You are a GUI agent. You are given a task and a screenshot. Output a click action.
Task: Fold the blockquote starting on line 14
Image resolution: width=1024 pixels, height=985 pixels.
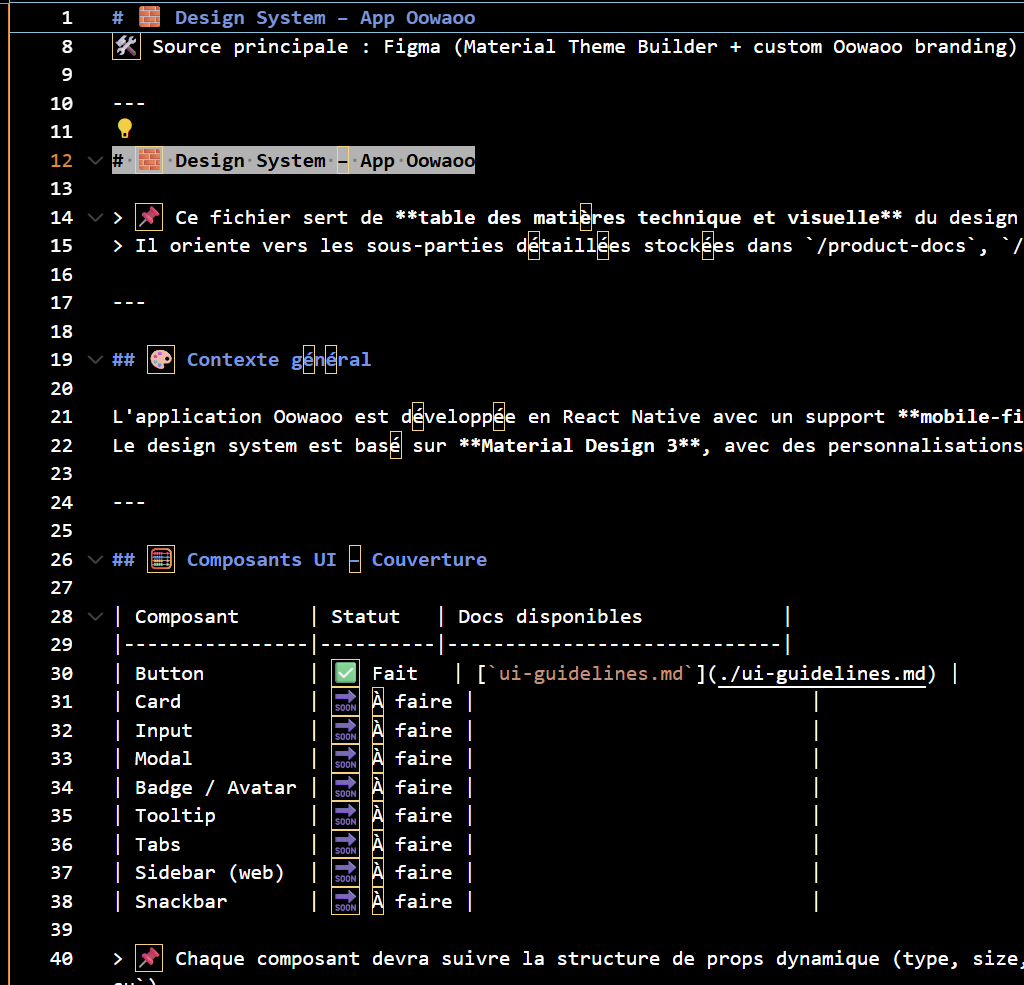pos(95,218)
